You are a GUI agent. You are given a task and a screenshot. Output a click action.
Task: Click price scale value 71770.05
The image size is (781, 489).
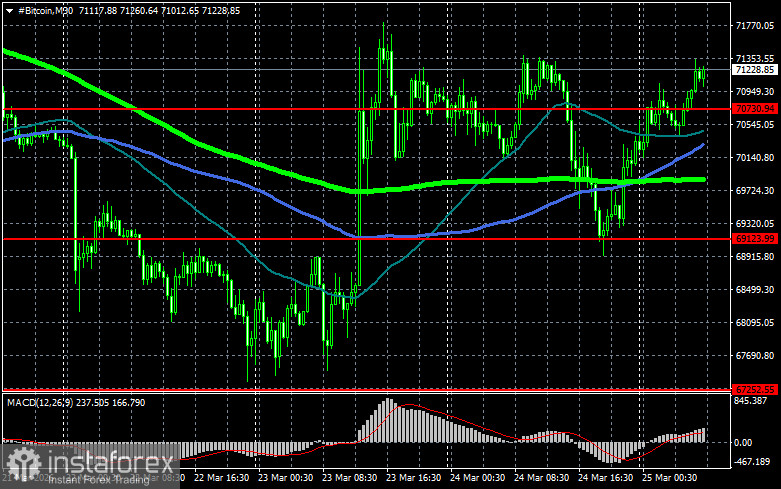point(755,26)
